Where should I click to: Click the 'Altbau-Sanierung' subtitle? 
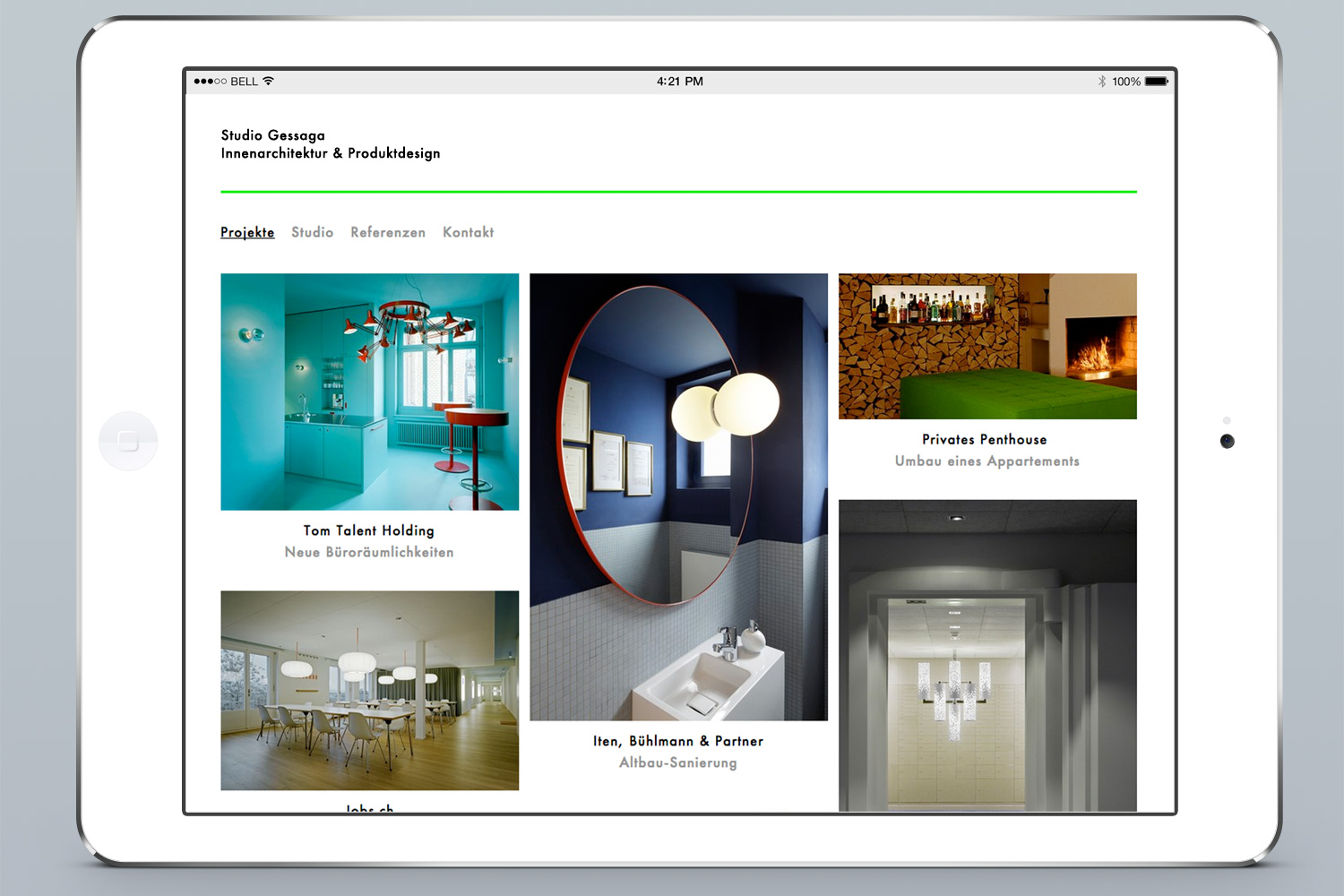pos(678,762)
